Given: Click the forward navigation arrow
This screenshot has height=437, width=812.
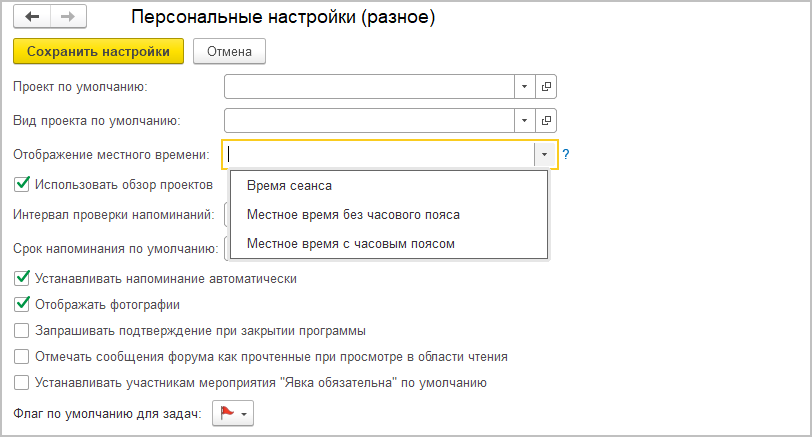Looking at the screenshot, I should (x=68, y=18).
